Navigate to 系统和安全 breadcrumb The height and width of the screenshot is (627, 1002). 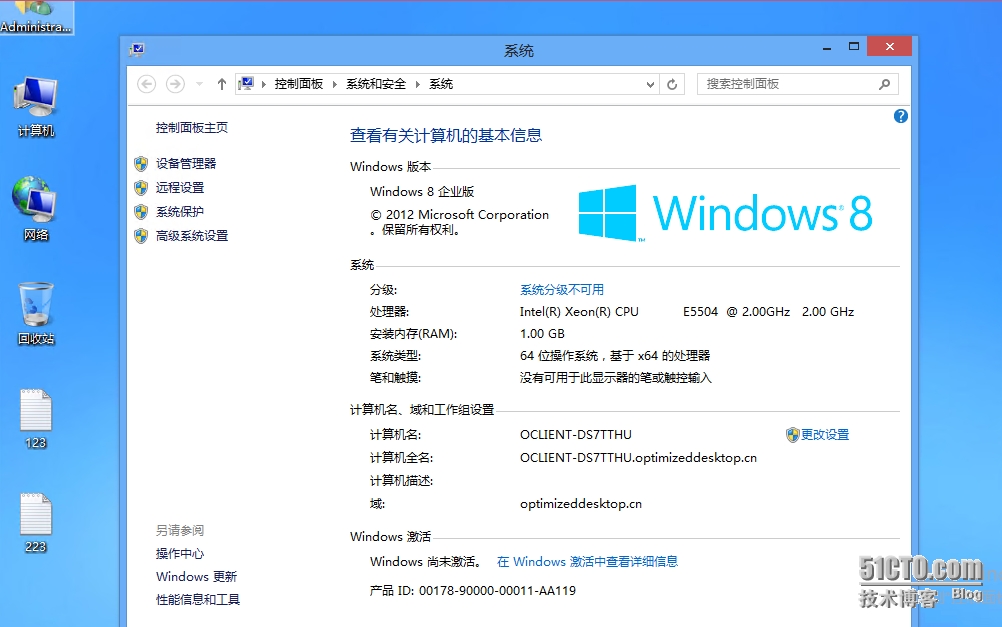[x=376, y=84]
